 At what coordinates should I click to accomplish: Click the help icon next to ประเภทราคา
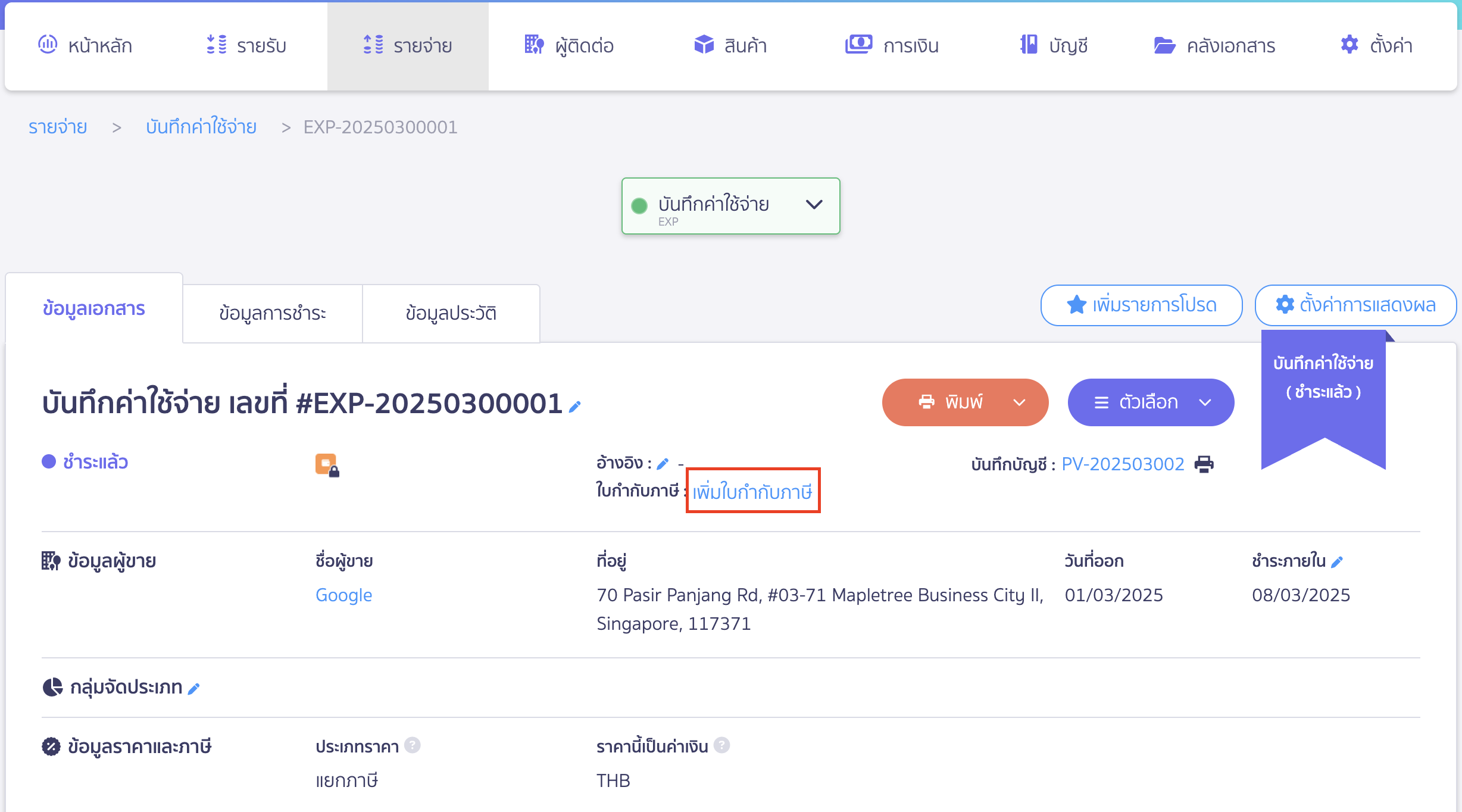pos(412,745)
